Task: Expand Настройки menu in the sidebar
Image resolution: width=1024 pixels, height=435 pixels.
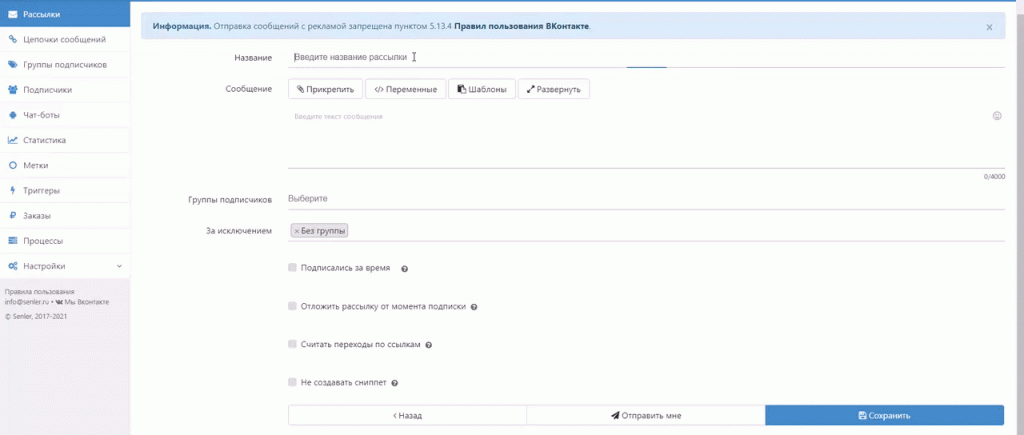Action: tap(65, 266)
